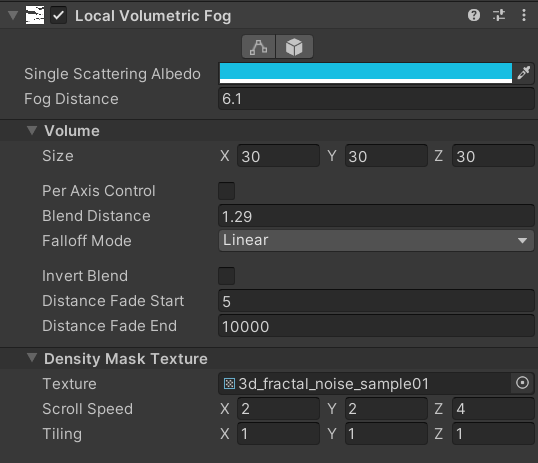Click the Local Volumetric Fog component icon
Screen dimensions: 538x463
(35, 15)
